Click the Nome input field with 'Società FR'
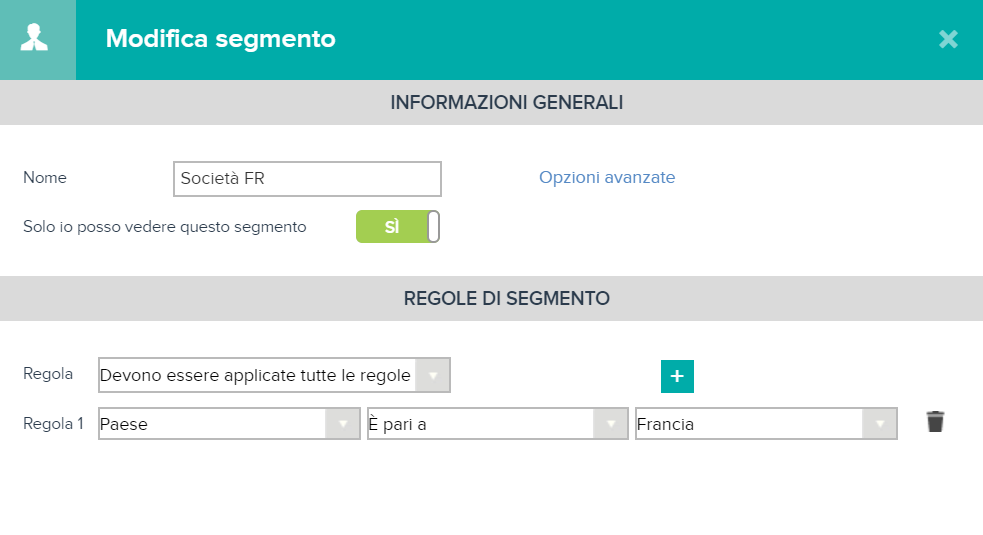Viewport: 983px width, 535px height. (x=307, y=179)
